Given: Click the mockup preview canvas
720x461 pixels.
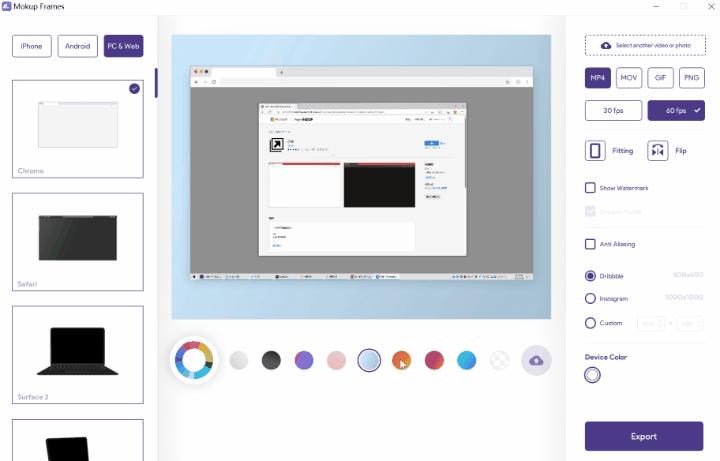Looking at the screenshot, I should pos(361,177).
